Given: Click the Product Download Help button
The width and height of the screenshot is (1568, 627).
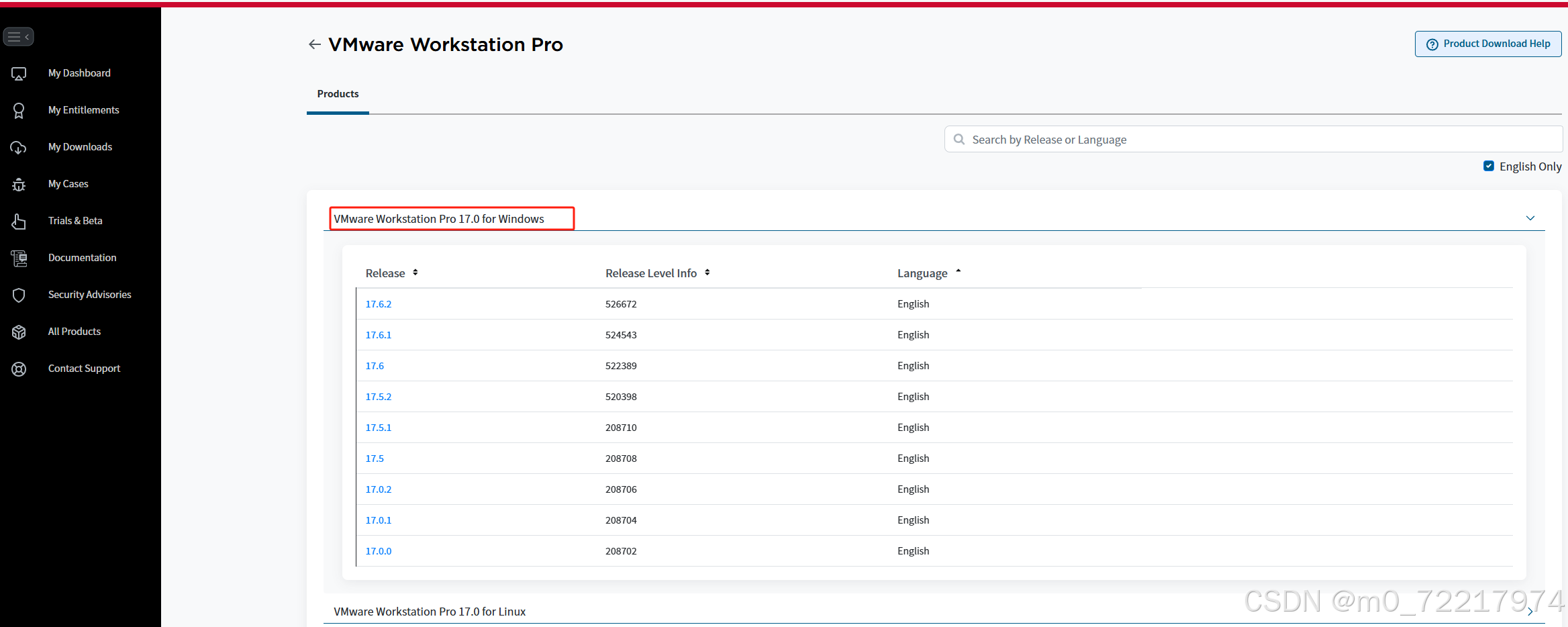Looking at the screenshot, I should coord(1487,43).
